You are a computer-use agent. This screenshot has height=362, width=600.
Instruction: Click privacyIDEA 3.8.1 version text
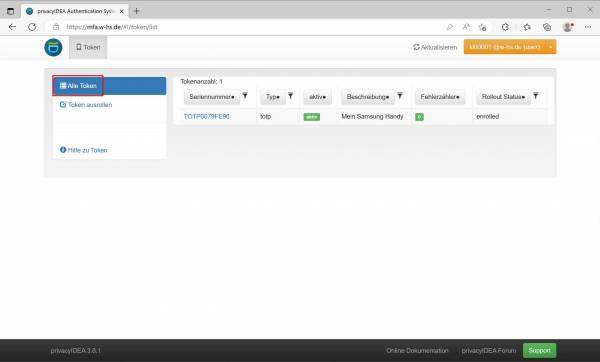click(75, 351)
